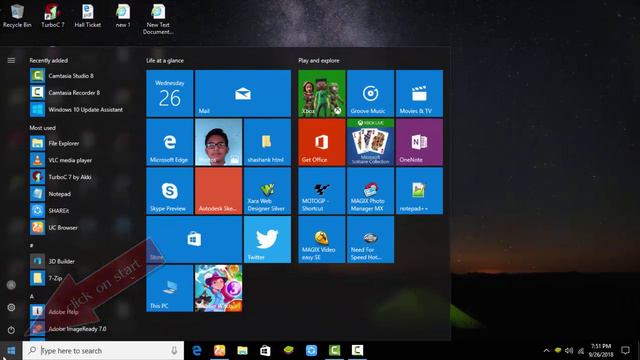The width and height of the screenshot is (640, 360).
Task: Open TurboC 7 desktop shortcut
Action: (53, 16)
